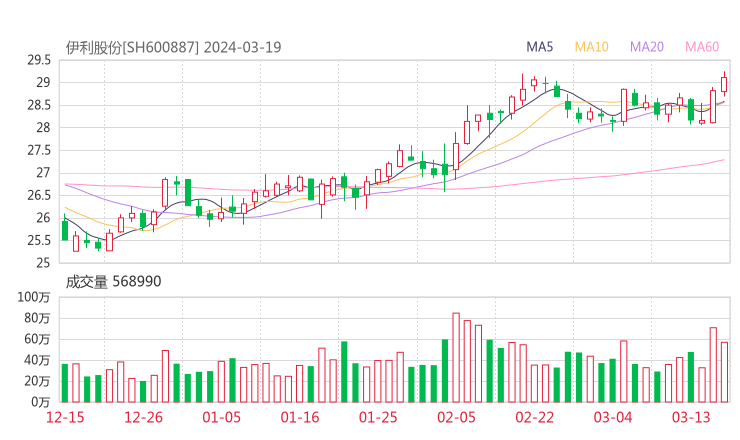Click the 12-15 date axis label
The width and height of the screenshot is (740, 440).
[x=65, y=417]
